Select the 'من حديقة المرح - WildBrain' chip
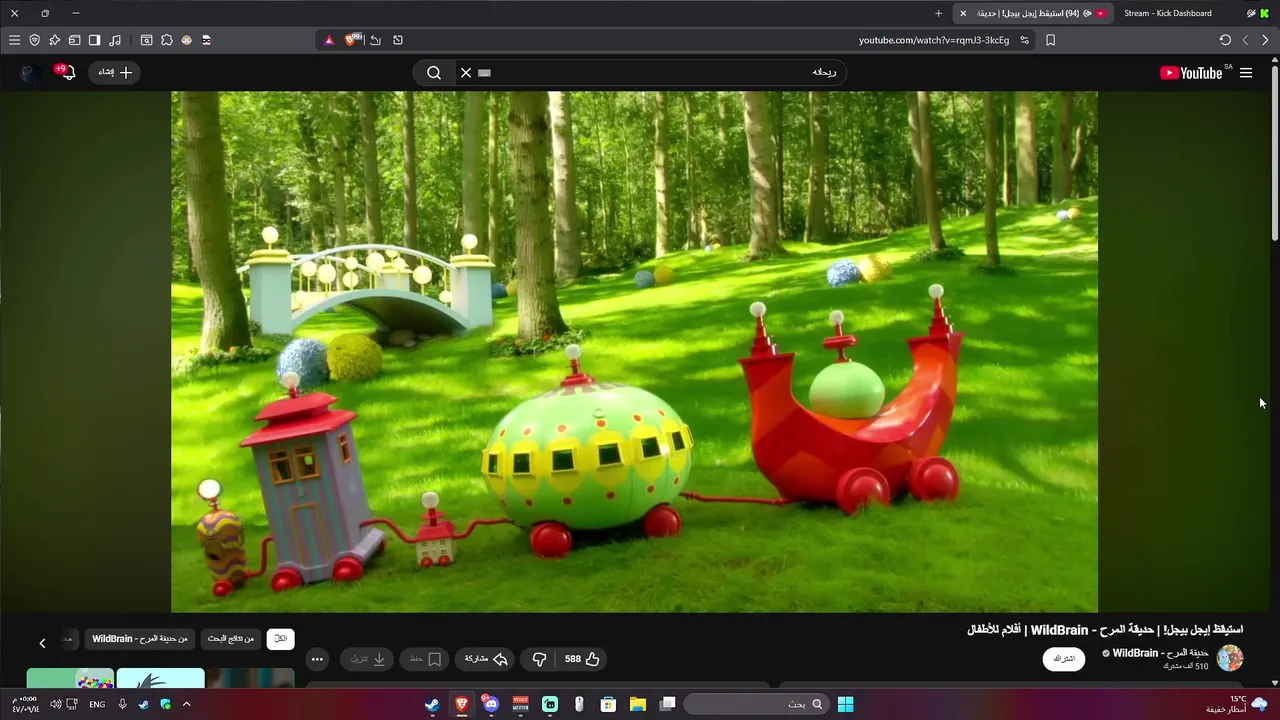 pos(140,639)
